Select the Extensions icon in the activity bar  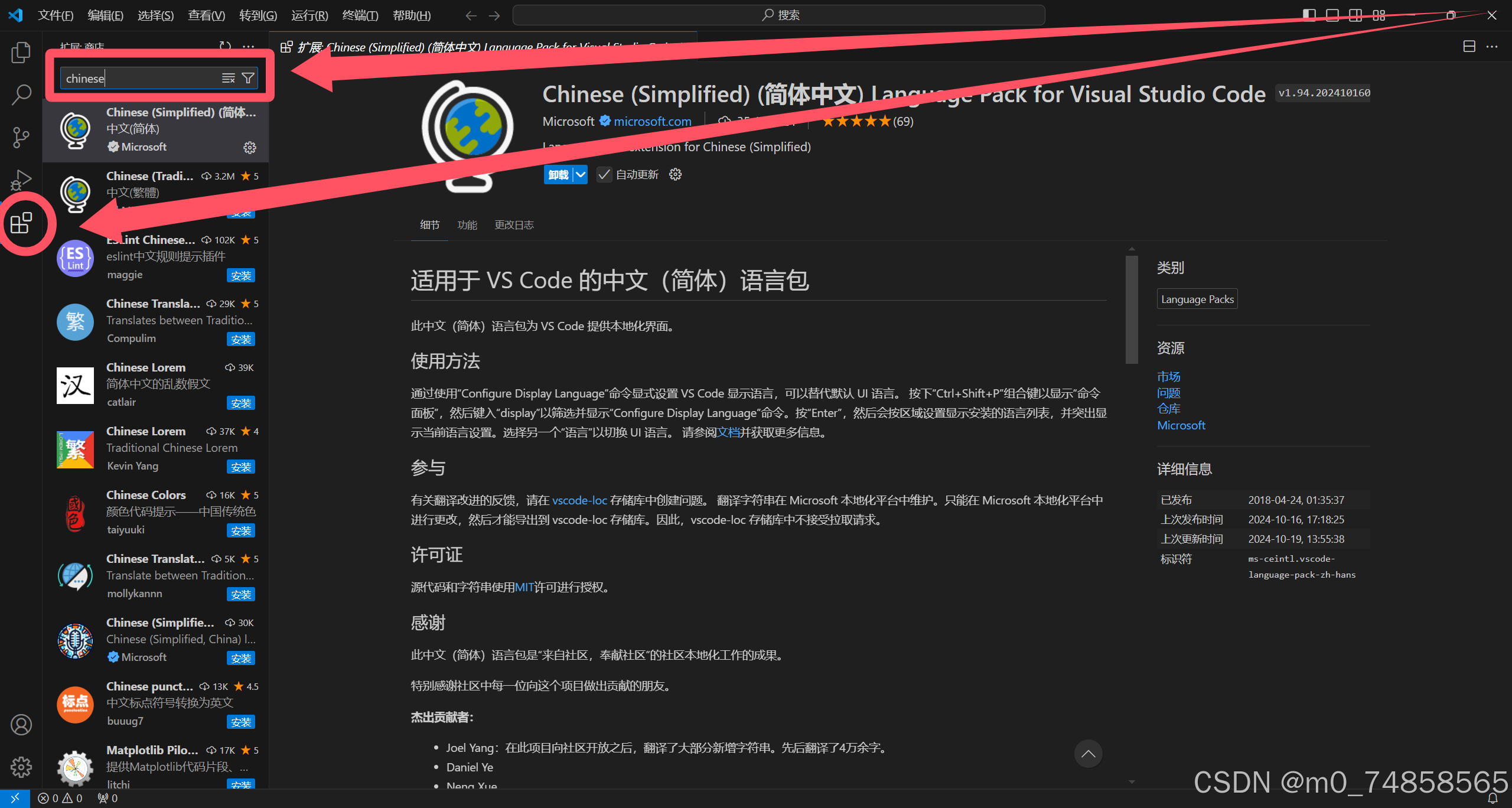(x=21, y=223)
